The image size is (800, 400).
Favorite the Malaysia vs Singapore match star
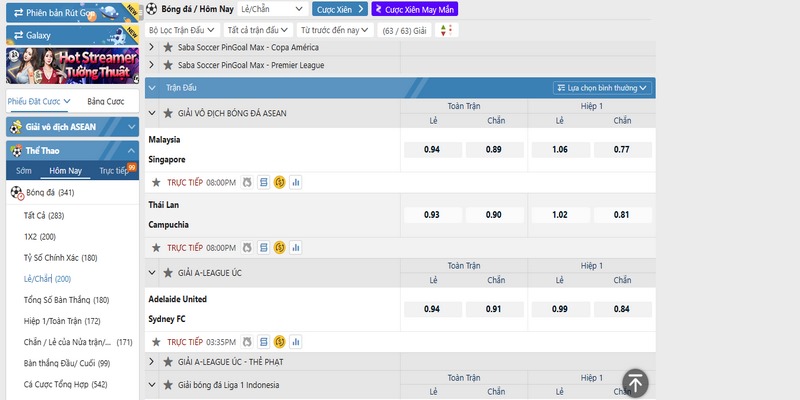tap(156, 182)
